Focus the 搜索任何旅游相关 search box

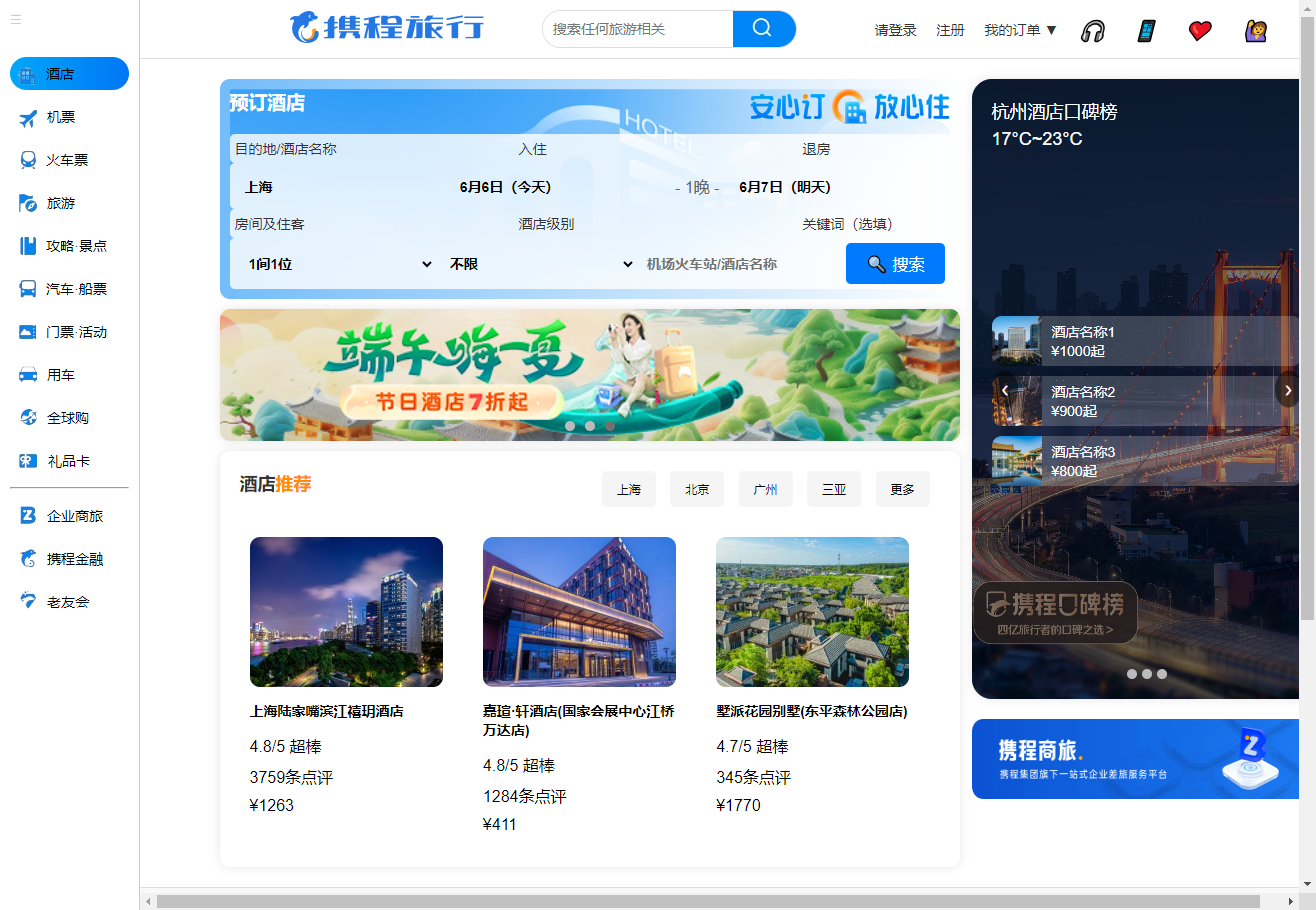[638, 29]
